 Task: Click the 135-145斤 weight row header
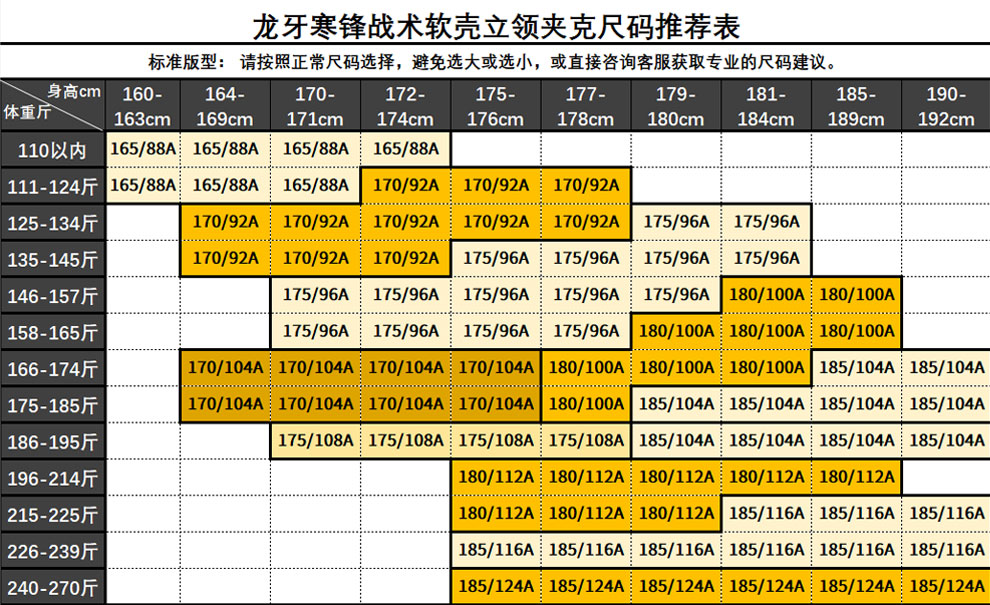52,259
